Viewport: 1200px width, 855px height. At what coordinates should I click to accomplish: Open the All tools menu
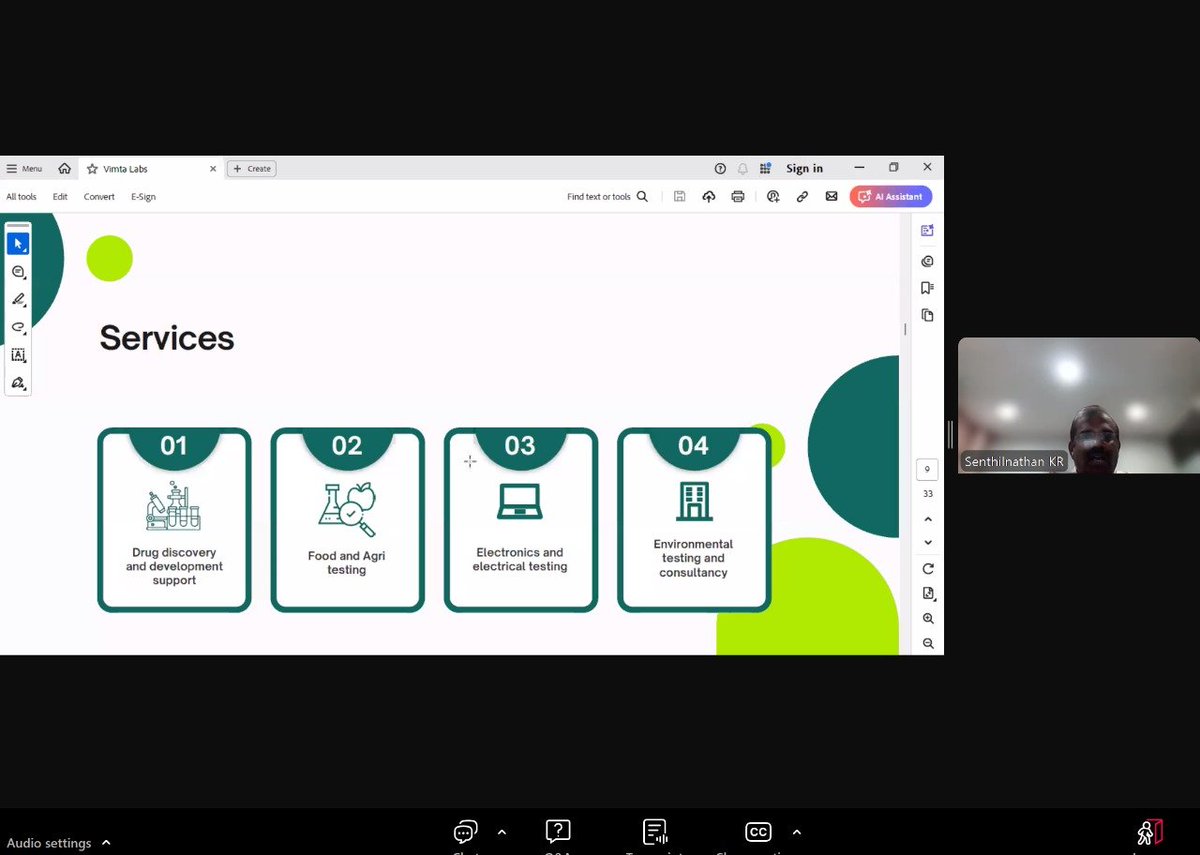tap(21, 197)
